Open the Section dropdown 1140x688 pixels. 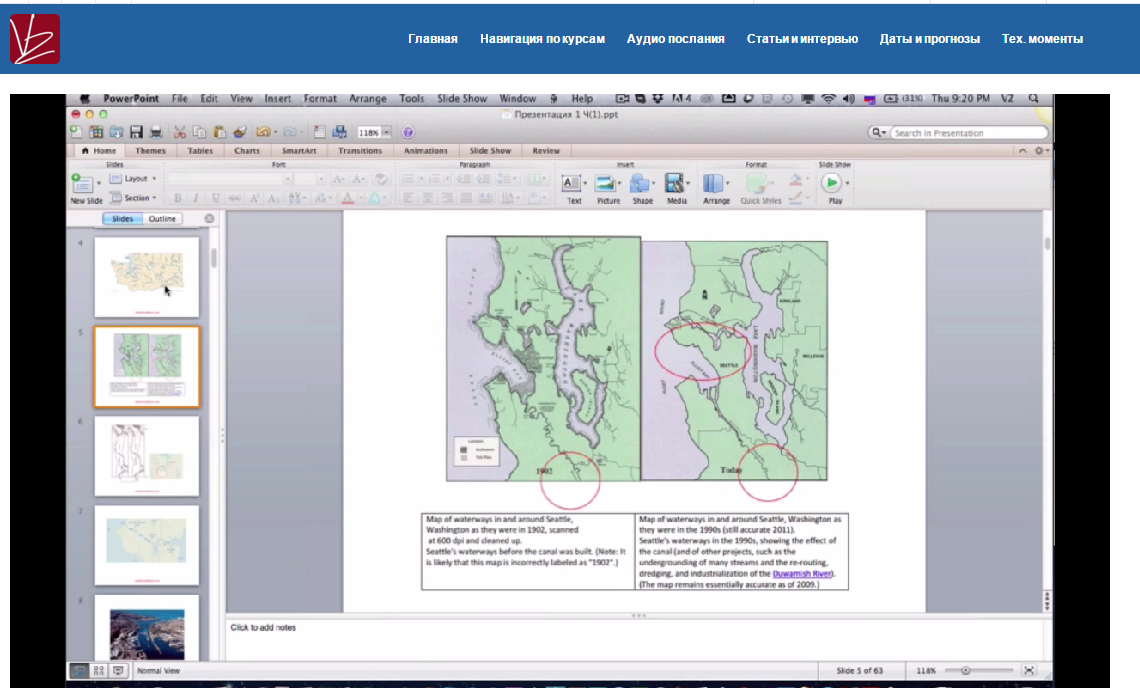[135, 198]
